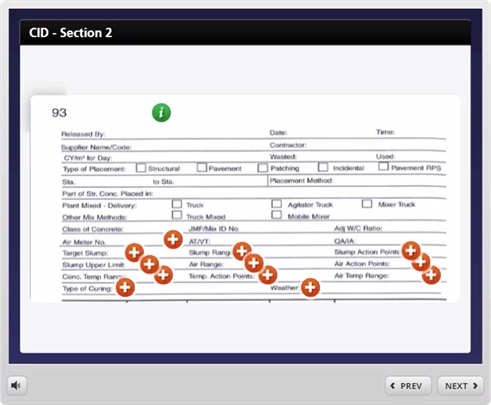This screenshot has width=491, height=405.
Task: Tick the Agitator Truck checkbox
Action: click(277, 204)
